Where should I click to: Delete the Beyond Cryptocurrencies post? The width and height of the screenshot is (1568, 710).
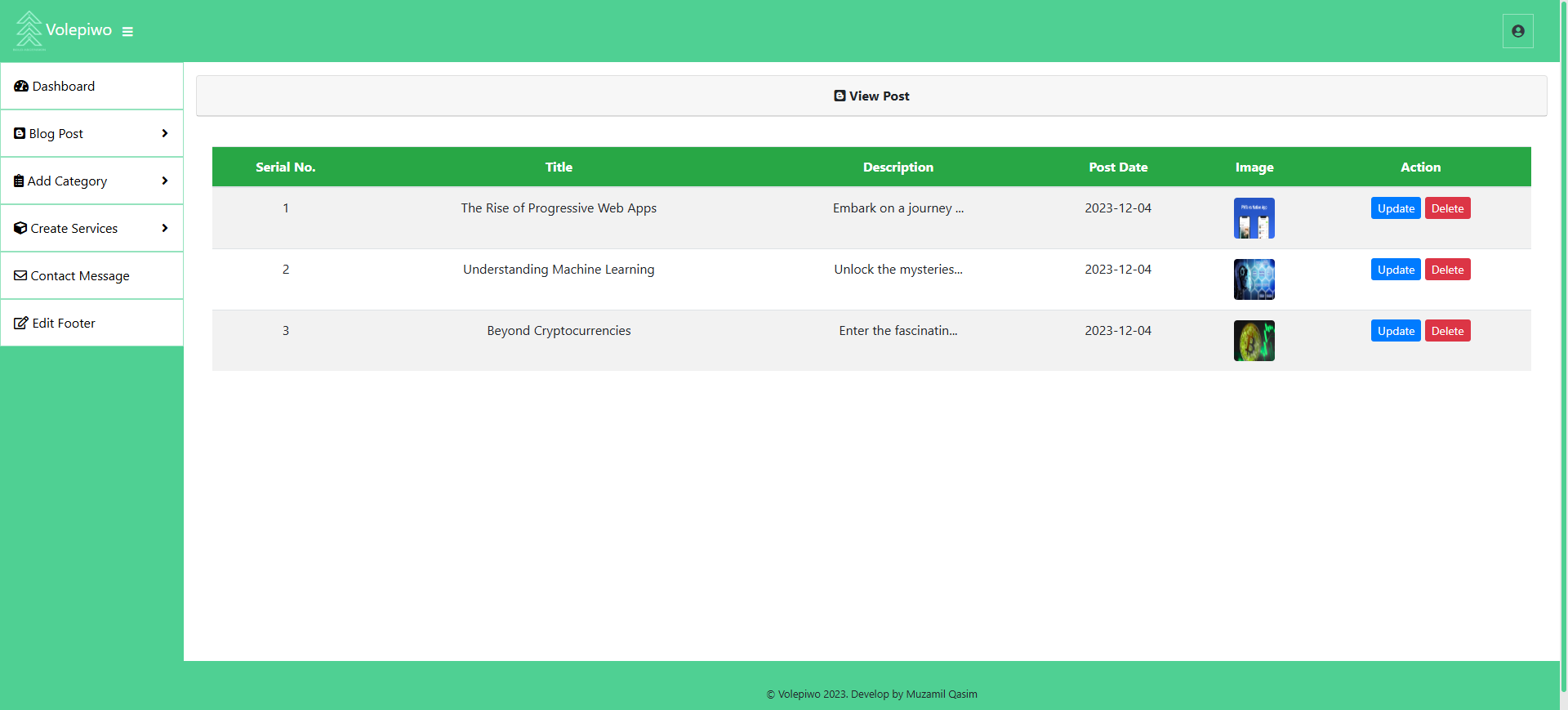(x=1447, y=331)
